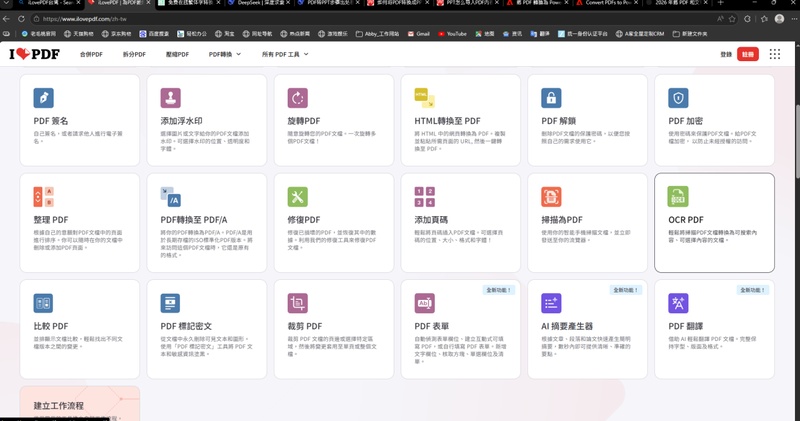Switch to the first iLovePDF search tab

tap(48, 3)
